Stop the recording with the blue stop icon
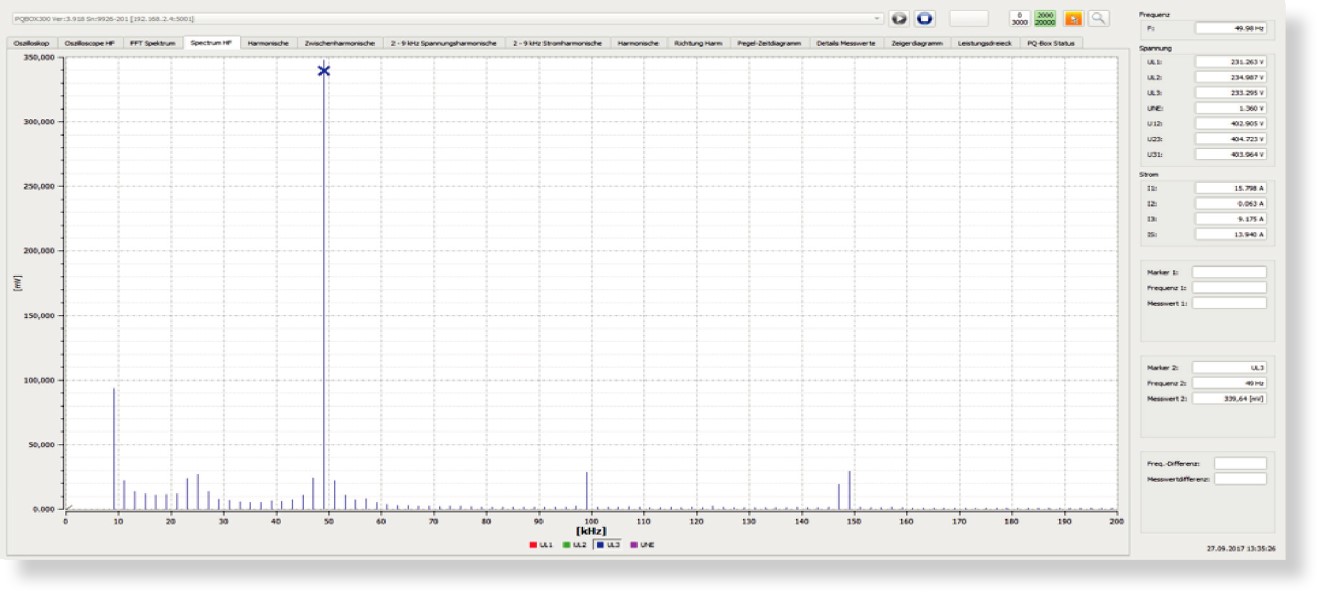 pyautogui.click(x=924, y=18)
